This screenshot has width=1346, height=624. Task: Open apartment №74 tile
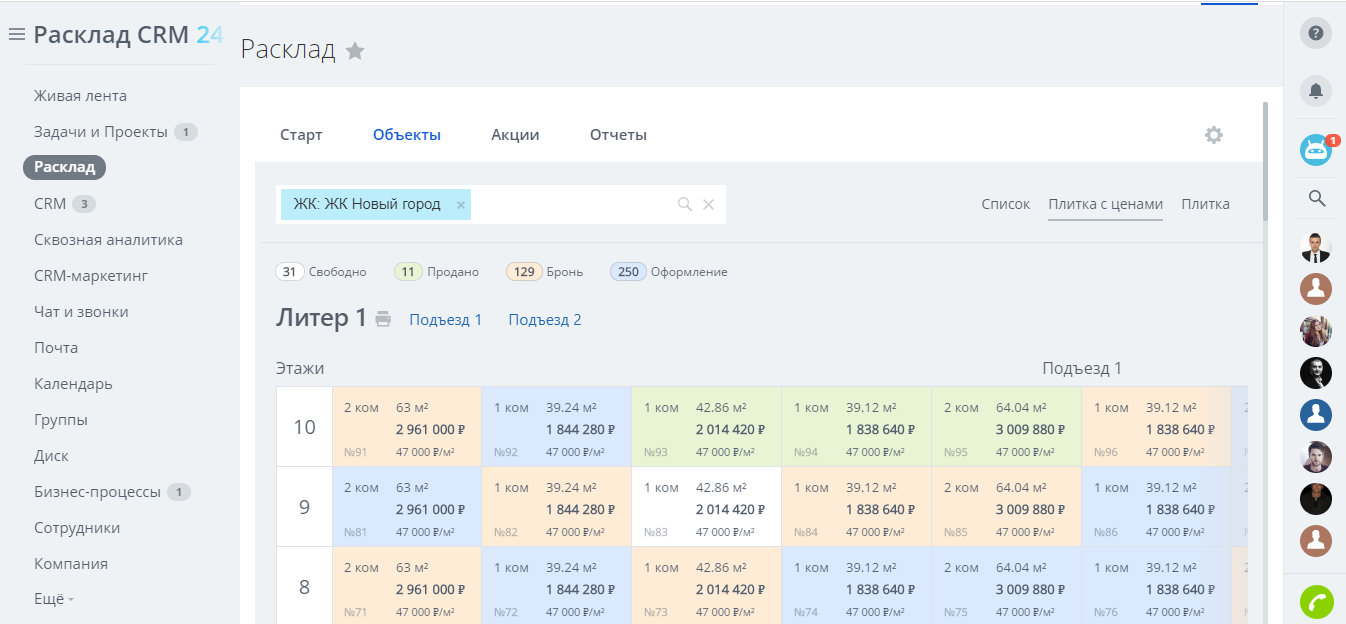pos(857,586)
